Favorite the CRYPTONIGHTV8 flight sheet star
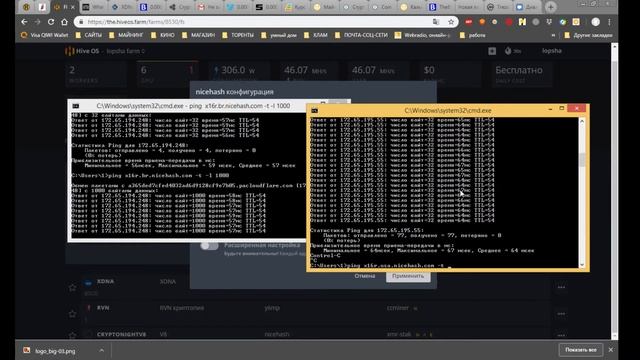The image size is (640, 360). [x=72, y=335]
